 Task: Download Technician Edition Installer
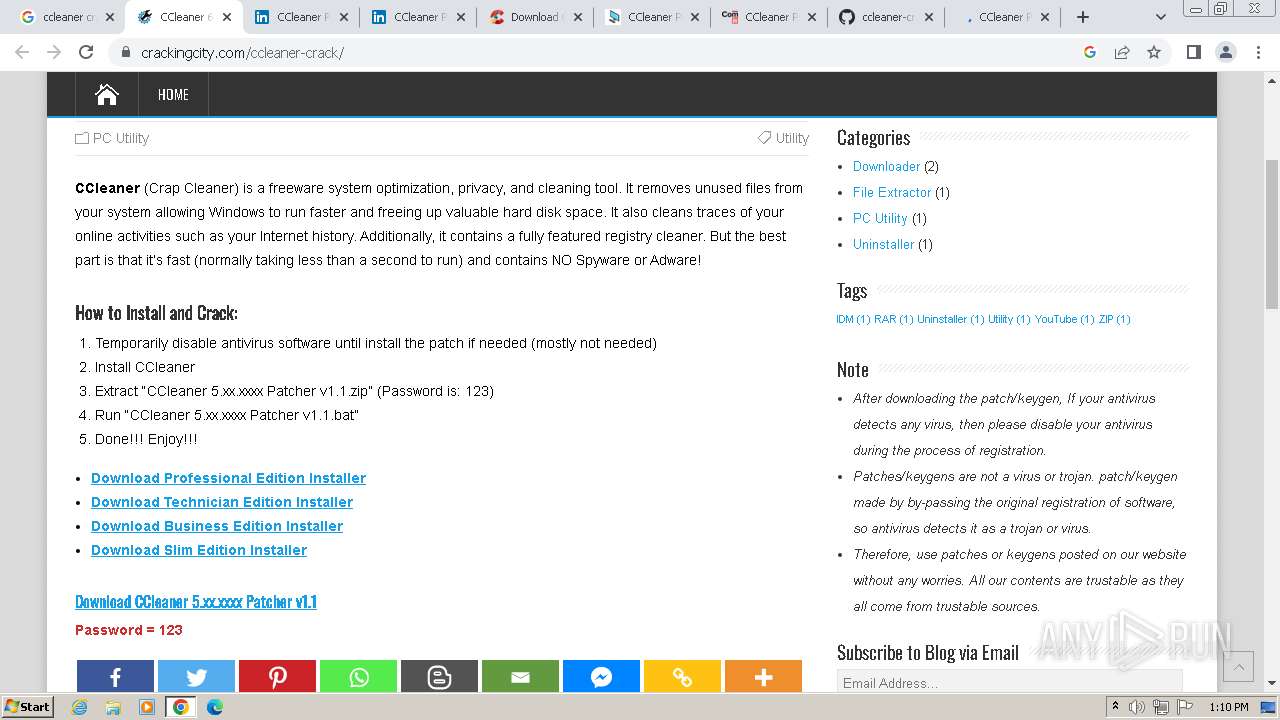pyautogui.click(x=222, y=502)
